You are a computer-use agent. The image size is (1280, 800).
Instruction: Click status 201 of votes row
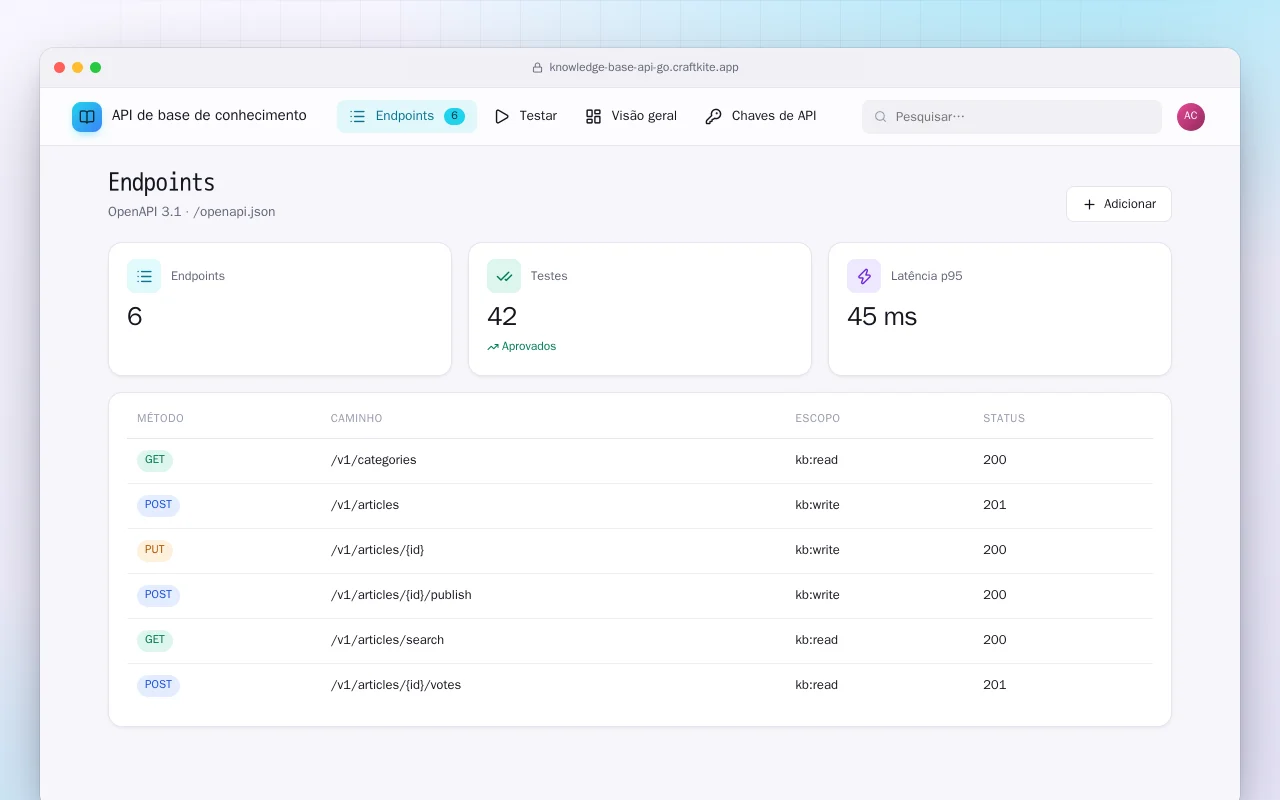tap(995, 685)
